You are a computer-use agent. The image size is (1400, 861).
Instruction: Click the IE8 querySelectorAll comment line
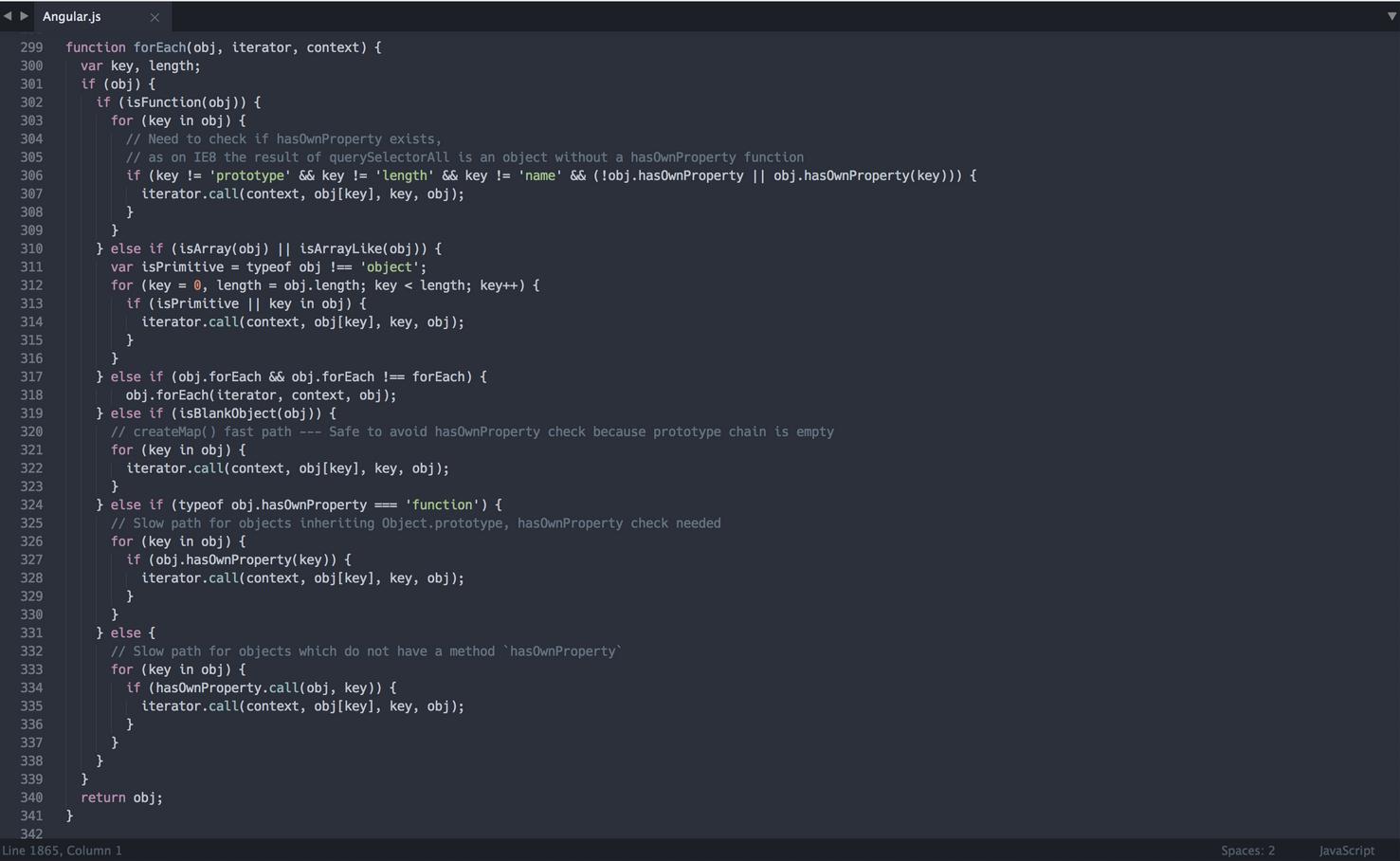tap(464, 157)
